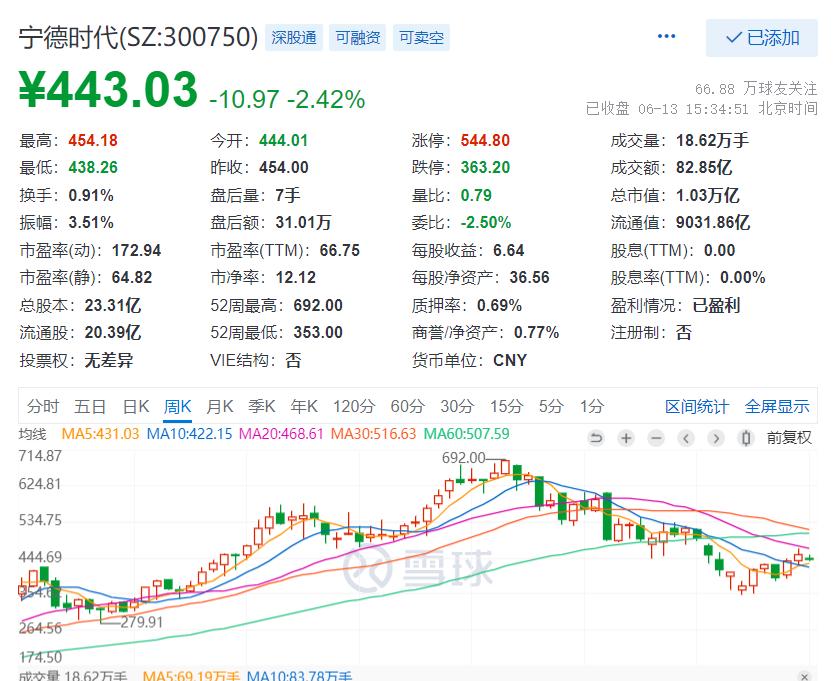
Task: Open the 前复权 price adjustment dropdown
Action: pyautogui.click(x=789, y=437)
